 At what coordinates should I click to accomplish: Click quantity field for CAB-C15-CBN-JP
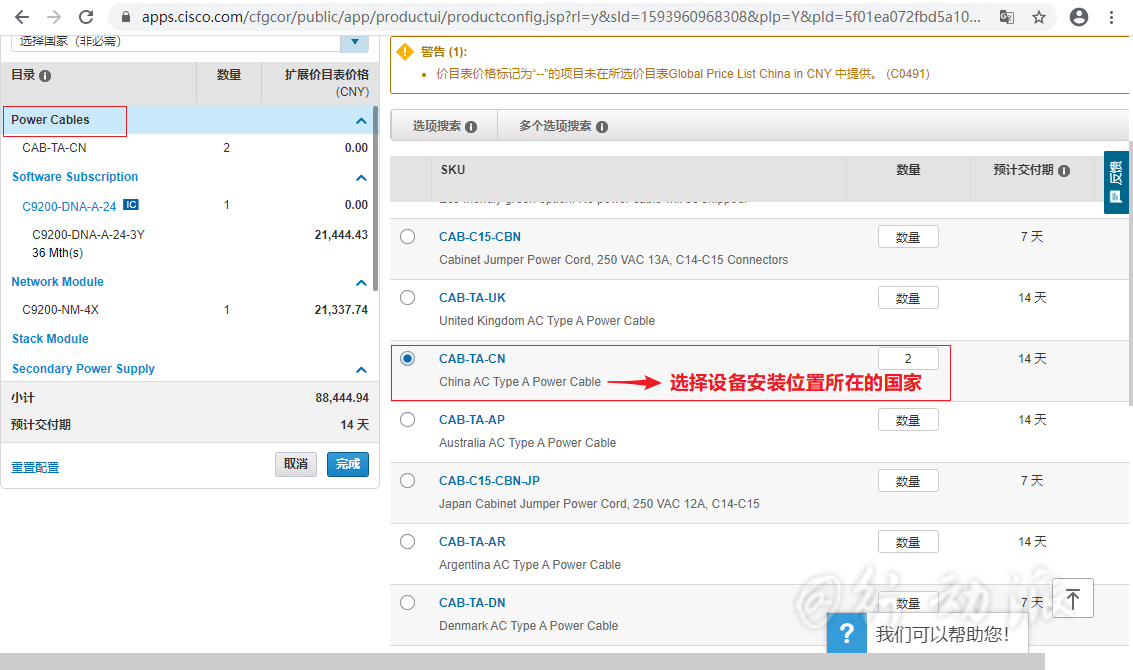pyautogui.click(x=908, y=481)
